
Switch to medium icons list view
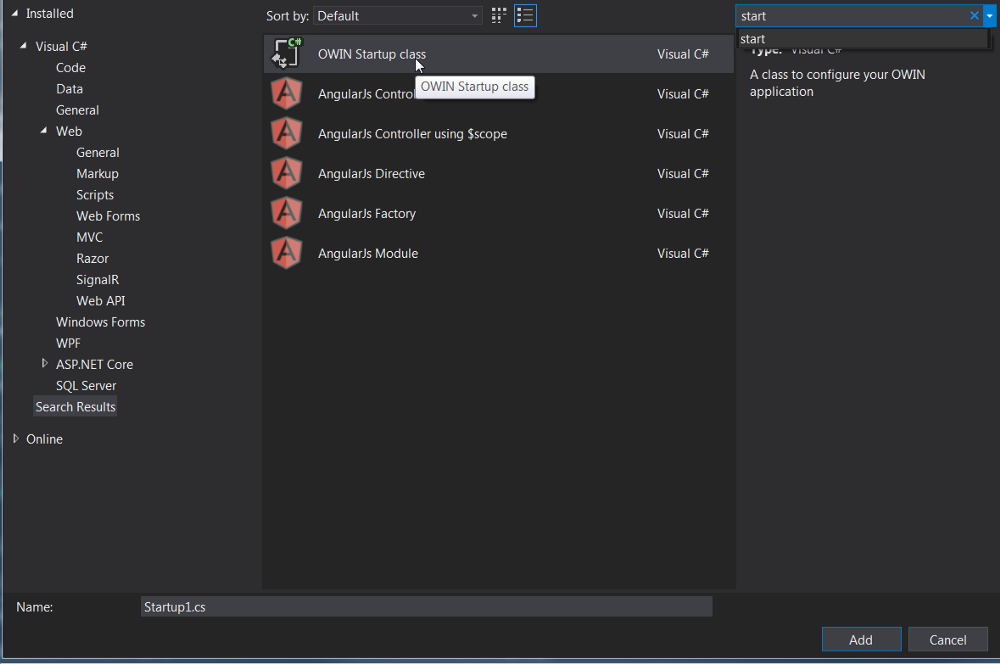coord(525,15)
